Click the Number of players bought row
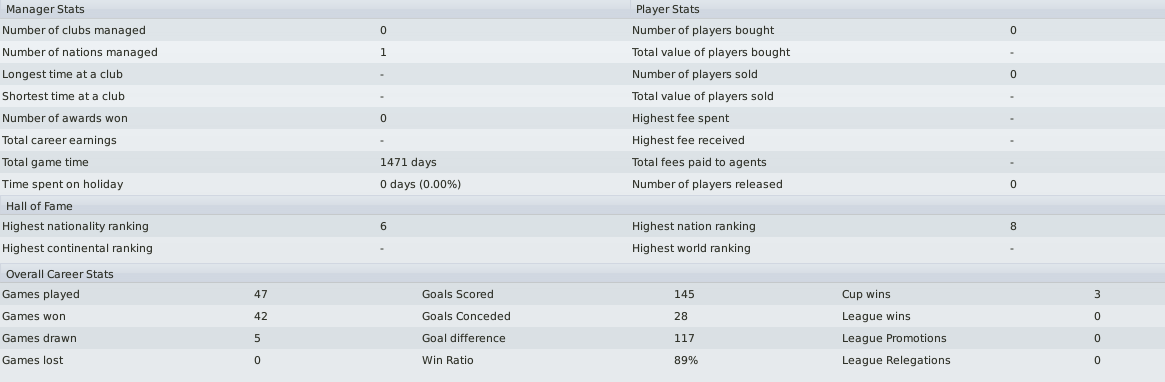1165x382 pixels. point(898,30)
